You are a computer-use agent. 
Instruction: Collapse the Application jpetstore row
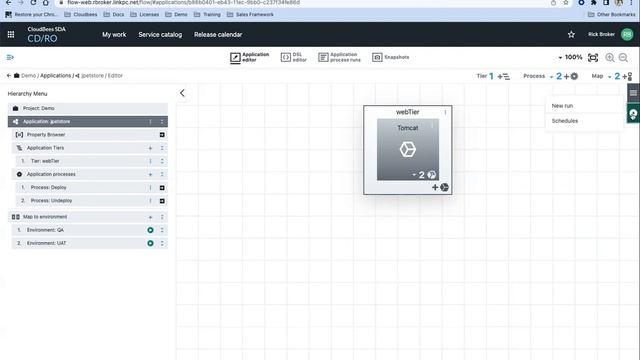162,122
